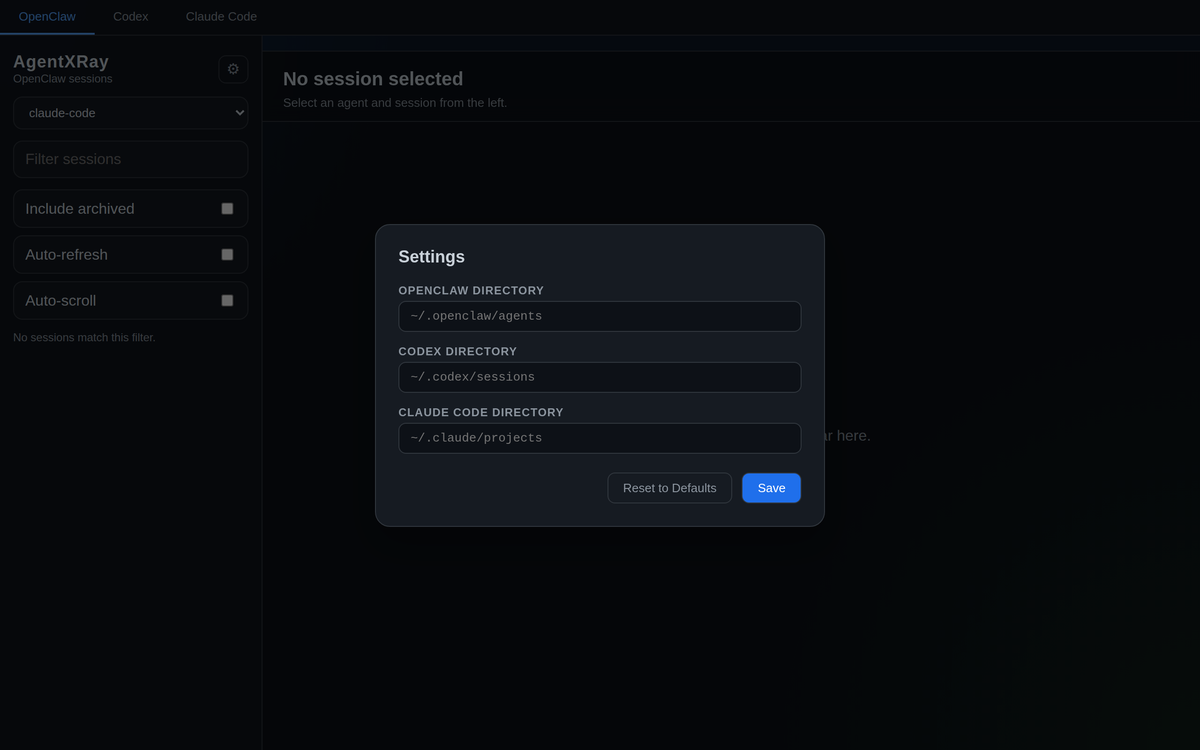Click the 'OpenClaw sessions' subtitle
The height and width of the screenshot is (750, 1200).
[63, 79]
